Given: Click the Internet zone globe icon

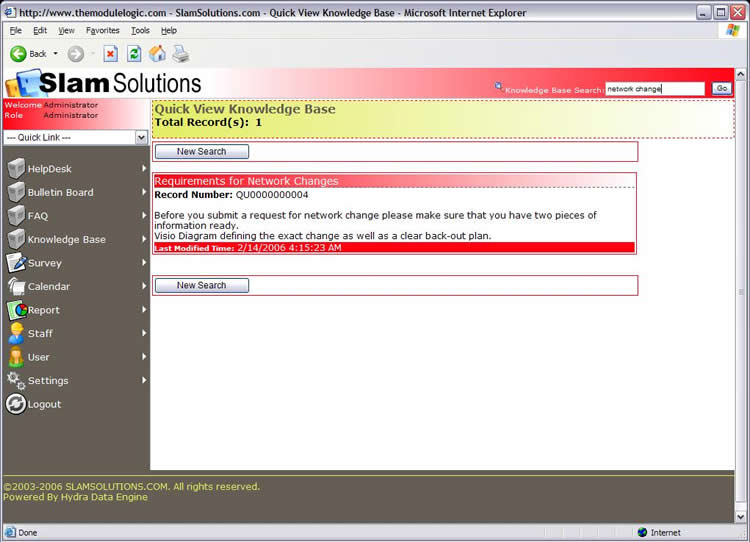Looking at the screenshot, I should [642, 532].
